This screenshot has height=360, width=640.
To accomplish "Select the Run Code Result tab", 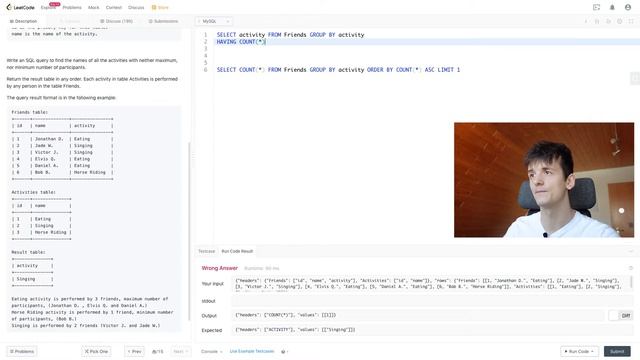I will tap(237, 251).
